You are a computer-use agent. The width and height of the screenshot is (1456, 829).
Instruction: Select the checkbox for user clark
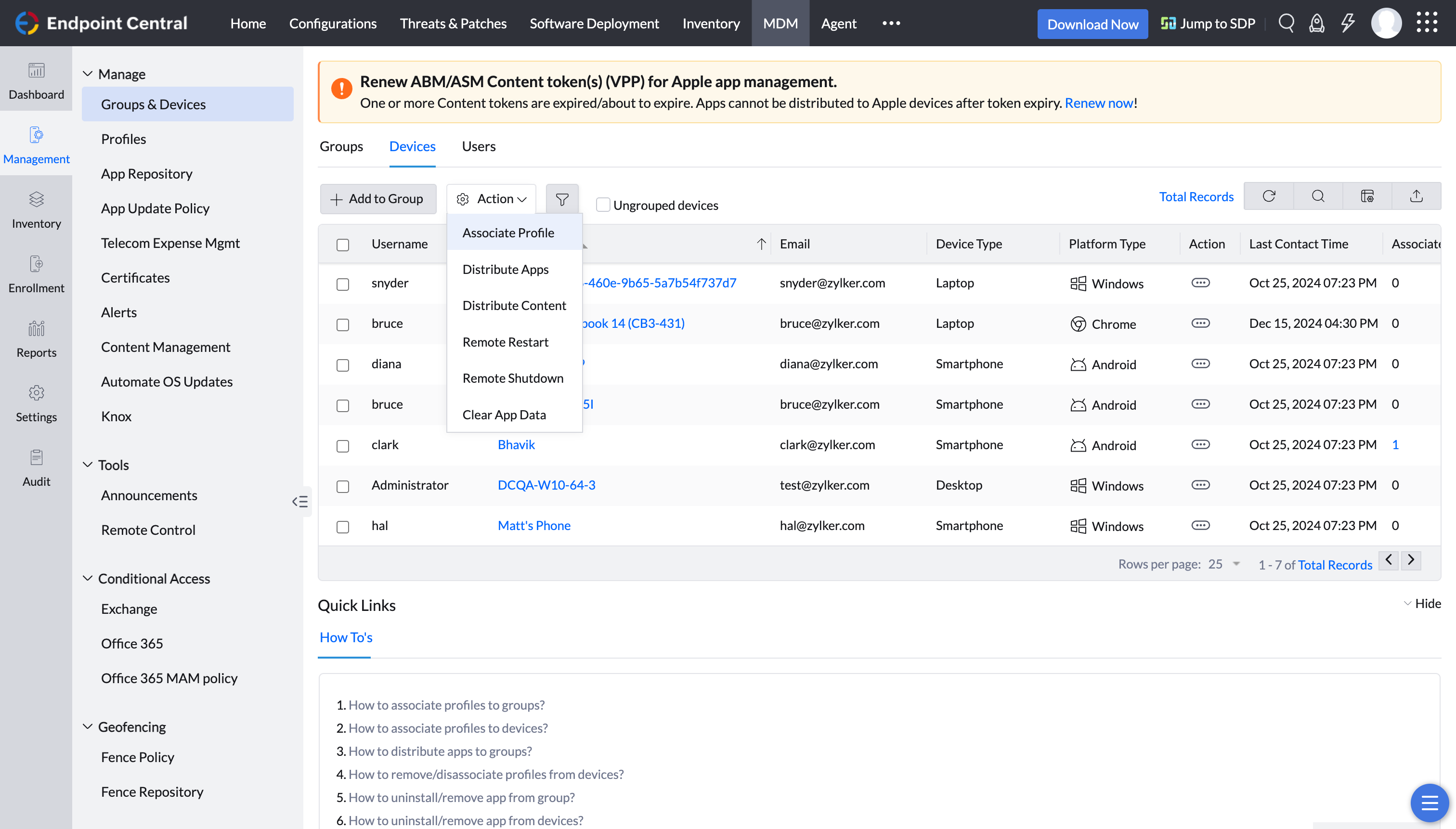342,446
